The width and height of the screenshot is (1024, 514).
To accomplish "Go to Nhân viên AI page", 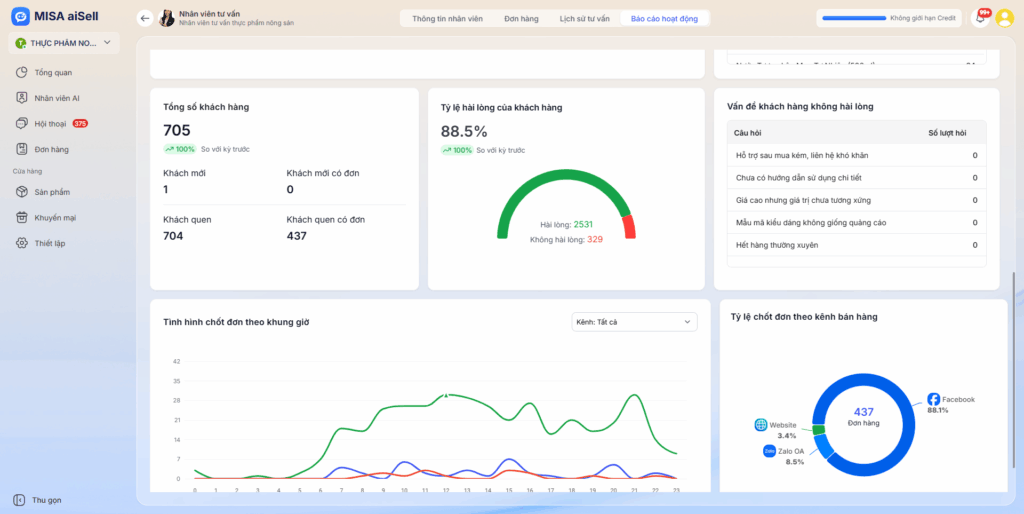I will (x=57, y=98).
